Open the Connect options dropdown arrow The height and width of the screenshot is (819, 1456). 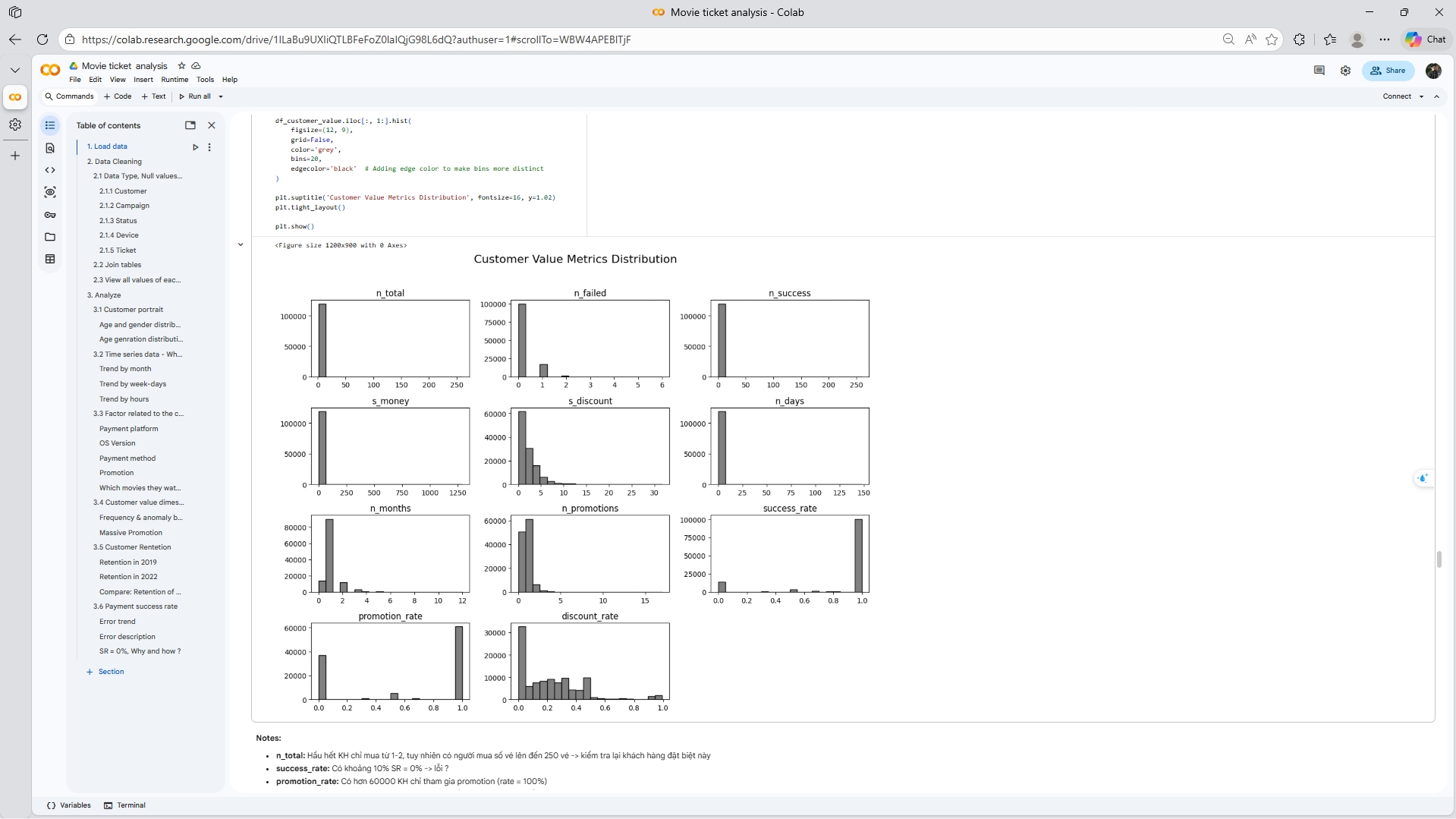pos(1421,96)
